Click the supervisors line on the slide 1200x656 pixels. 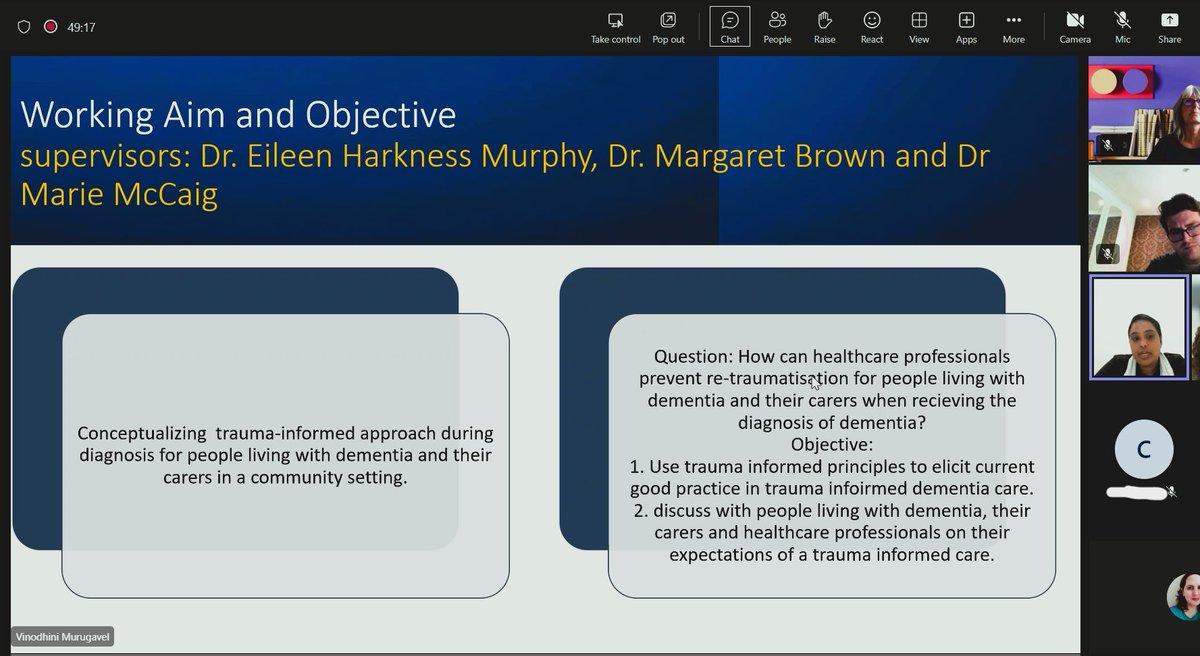505,174
